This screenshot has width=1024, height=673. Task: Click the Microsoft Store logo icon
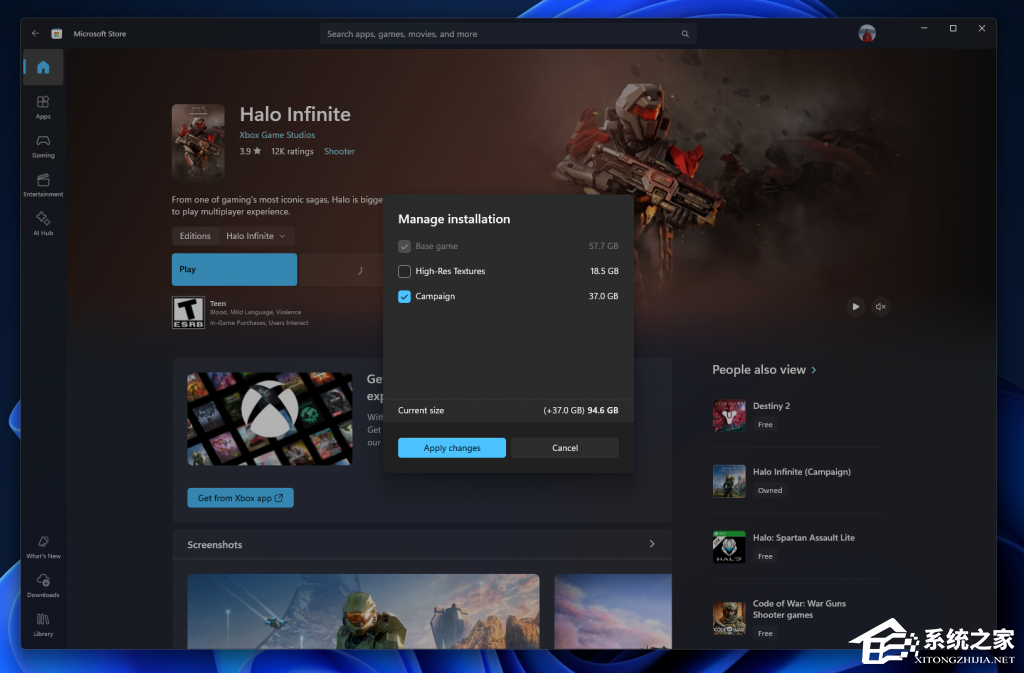[57, 33]
